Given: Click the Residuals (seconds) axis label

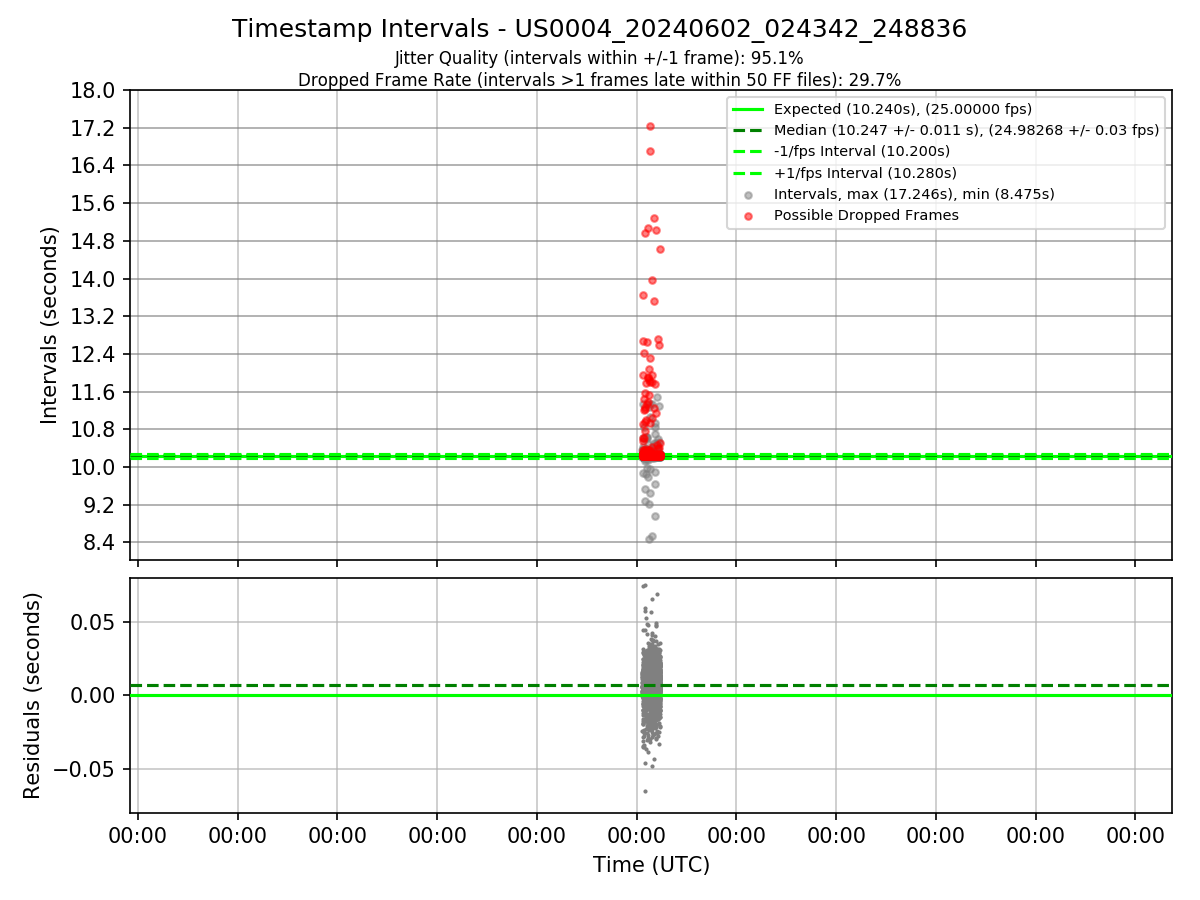Looking at the screenshot, I should pyautogui.click(x=32, y=696).
